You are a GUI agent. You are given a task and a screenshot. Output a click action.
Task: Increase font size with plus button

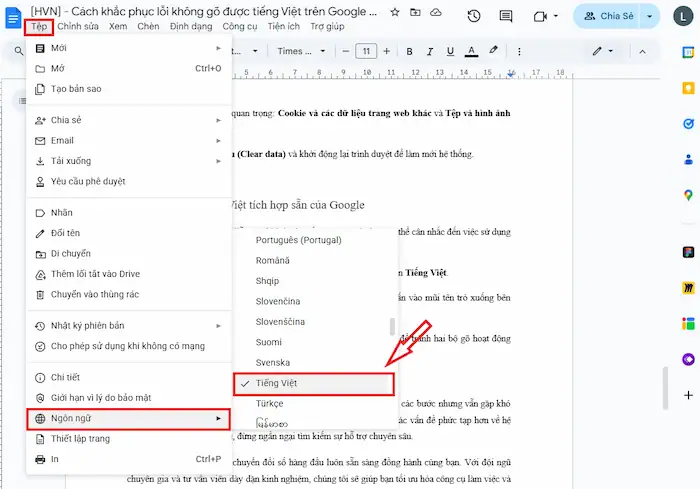pyautogui.click(x=388, y=51)
